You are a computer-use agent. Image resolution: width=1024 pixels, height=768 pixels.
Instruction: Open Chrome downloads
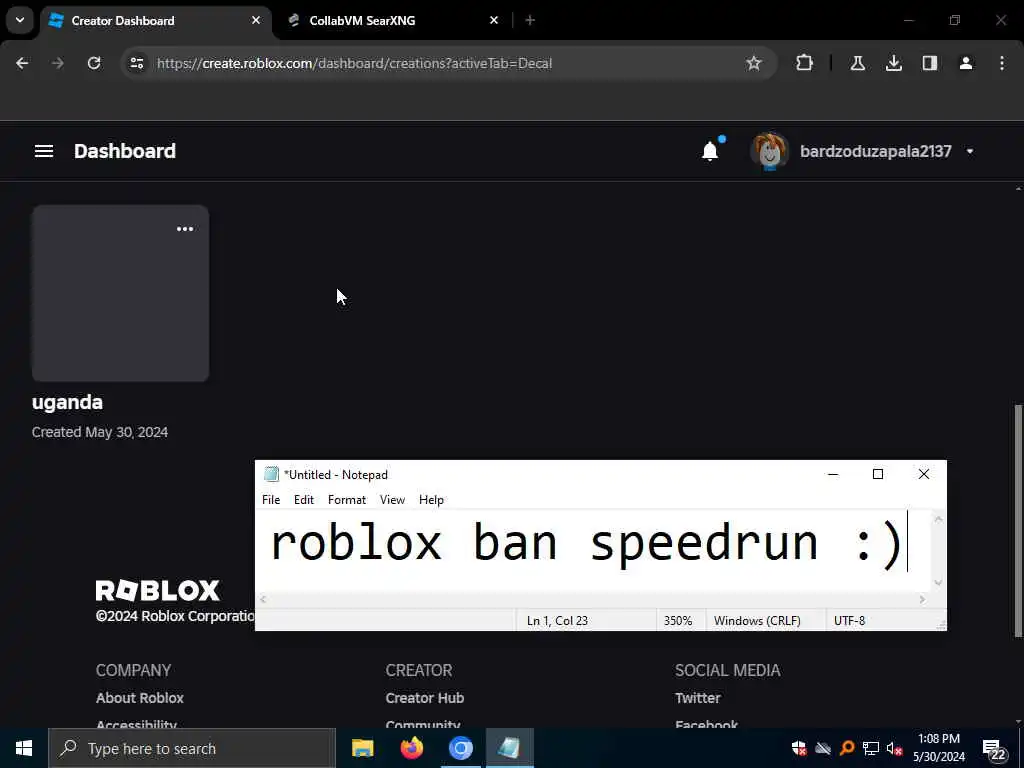(x=893, y=63)
